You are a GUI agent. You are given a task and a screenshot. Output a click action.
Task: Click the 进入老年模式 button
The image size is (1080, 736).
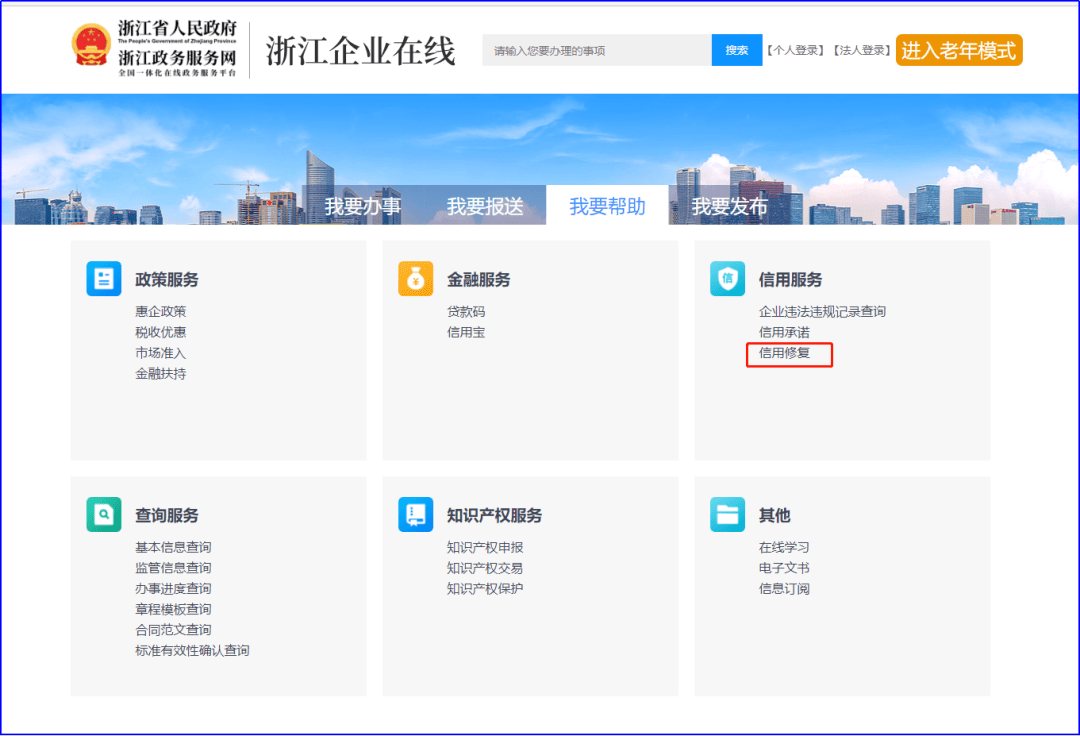(958, 49)
